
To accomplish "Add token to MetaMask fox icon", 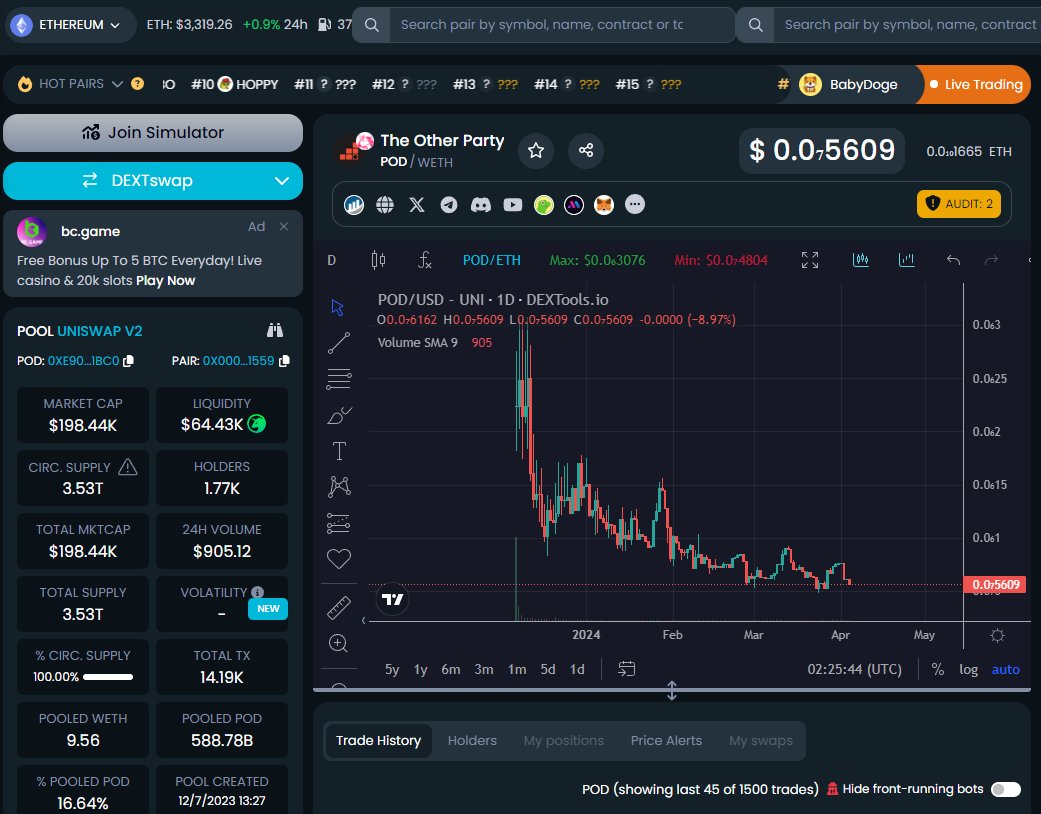I will [x=603, y=204].
